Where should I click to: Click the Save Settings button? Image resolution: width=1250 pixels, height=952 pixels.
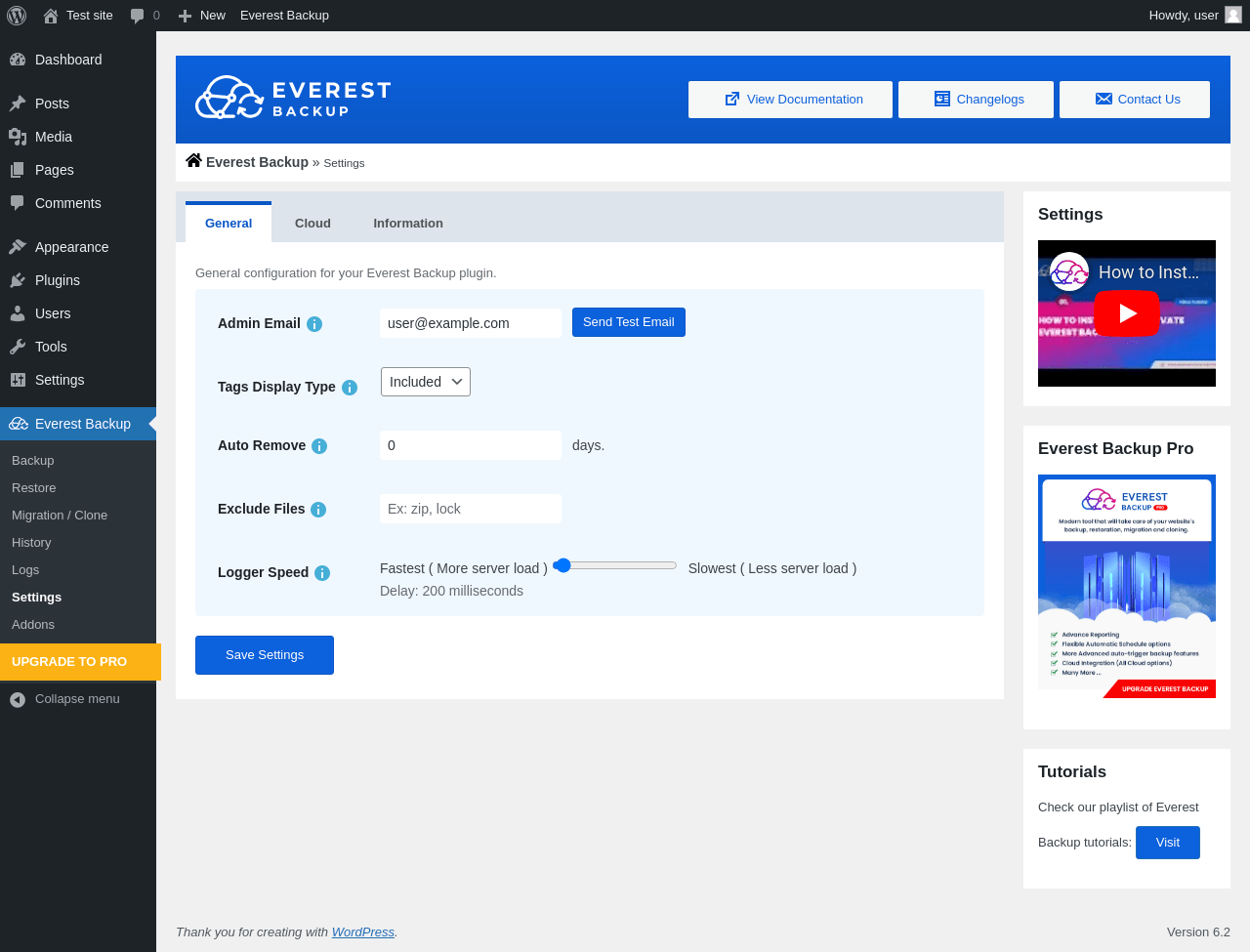tap(265, 655)
